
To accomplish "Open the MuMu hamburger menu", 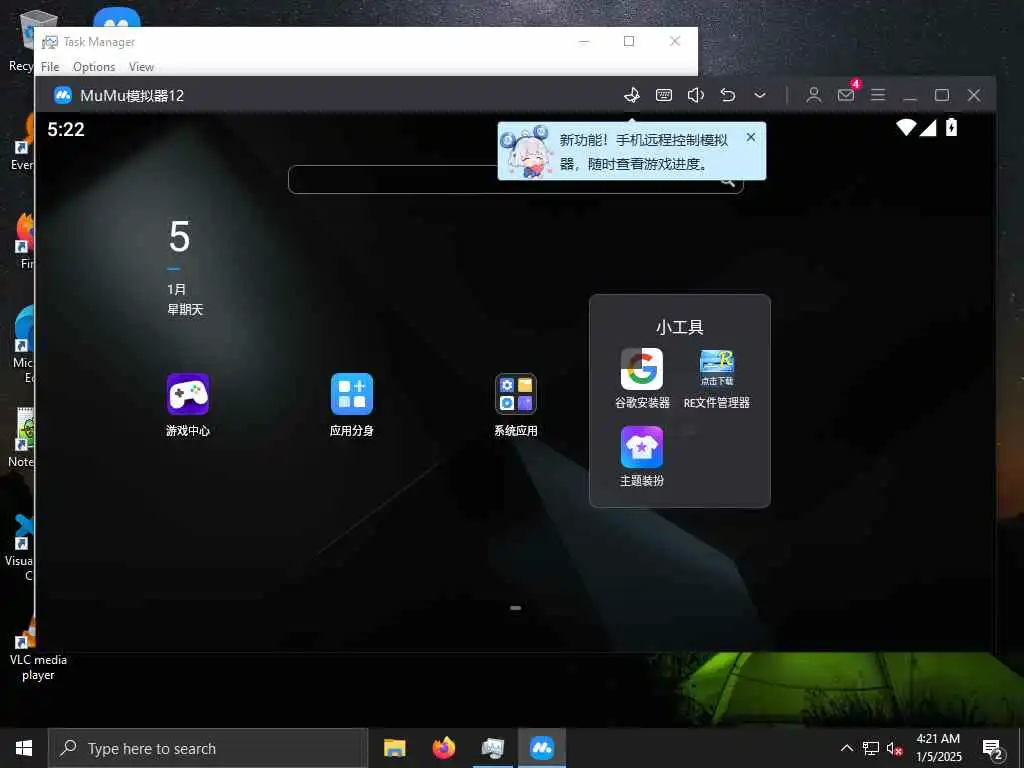I will point(878,95).
